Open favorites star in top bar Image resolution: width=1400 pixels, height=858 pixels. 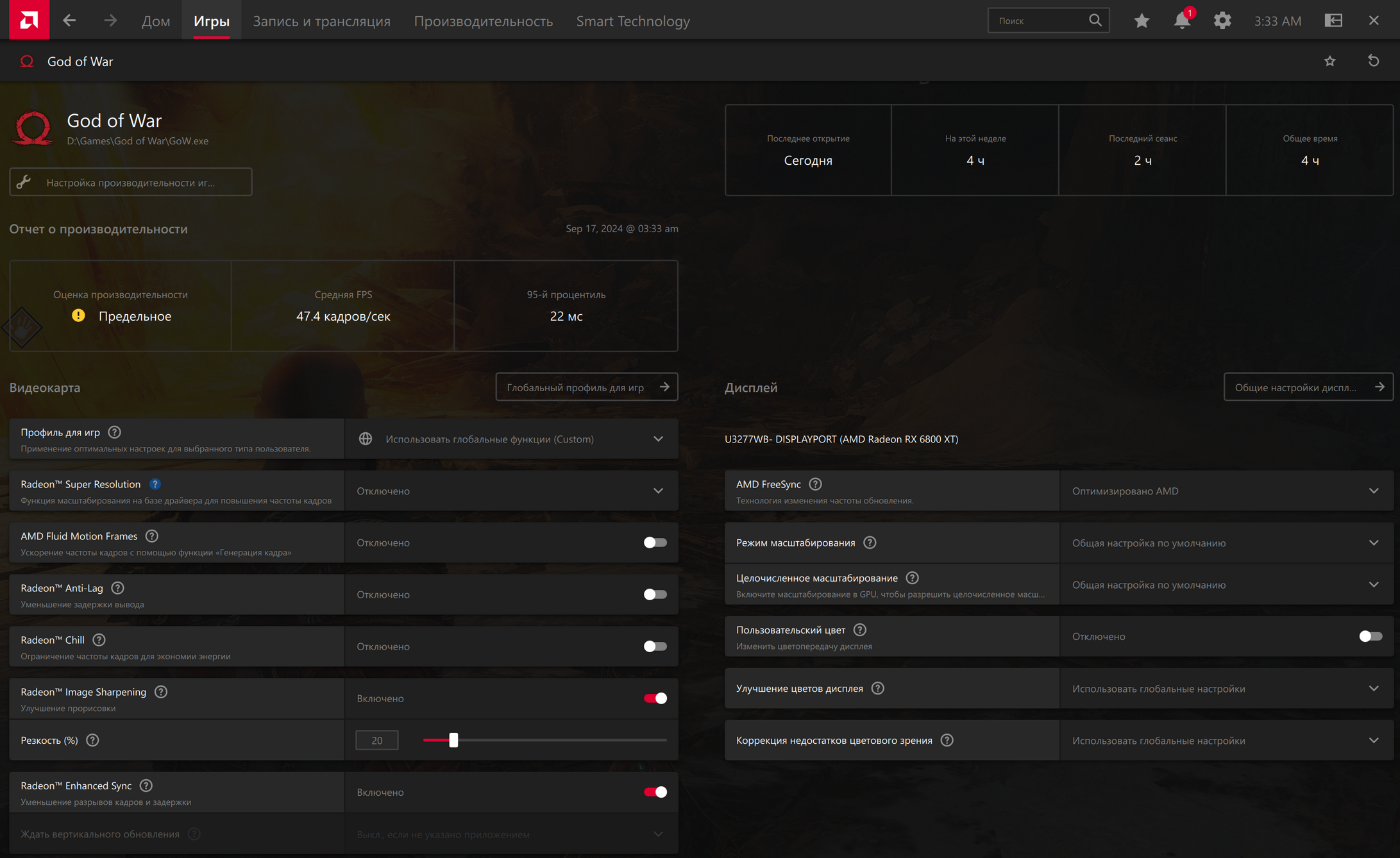coord(1141,21)
